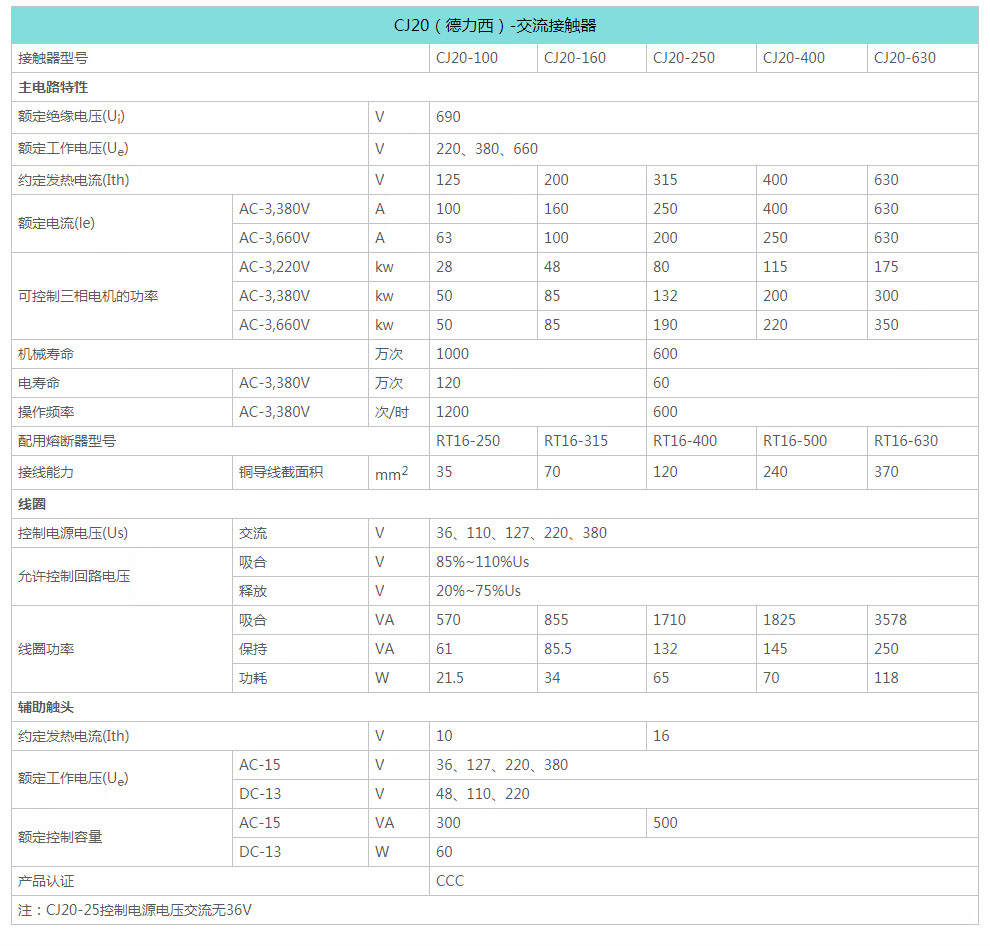This screenshot has width=990, height=946.
Task: Select the operating frequency value '1200'
Action: point(452,412)
